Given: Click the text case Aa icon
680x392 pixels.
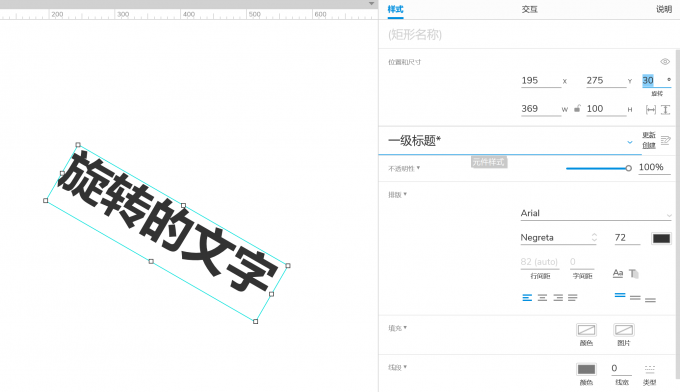Looking at the screenshot, I should coord(618,273).
